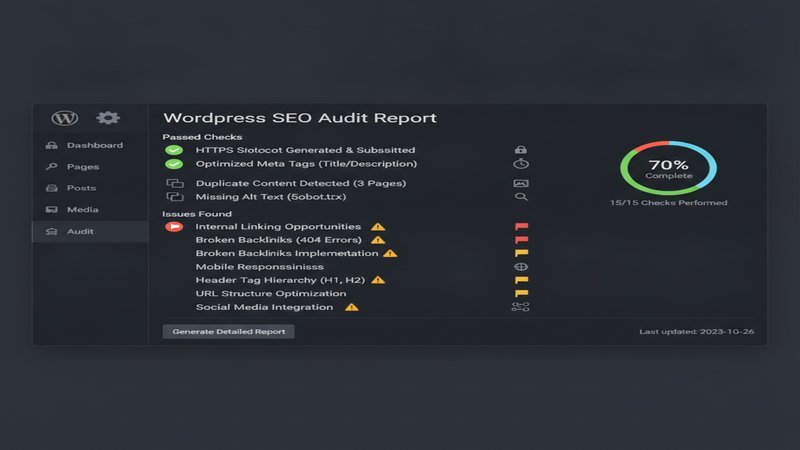Select the Audit sidebar item
Viewport: 800px width, 450px height.
90,232
